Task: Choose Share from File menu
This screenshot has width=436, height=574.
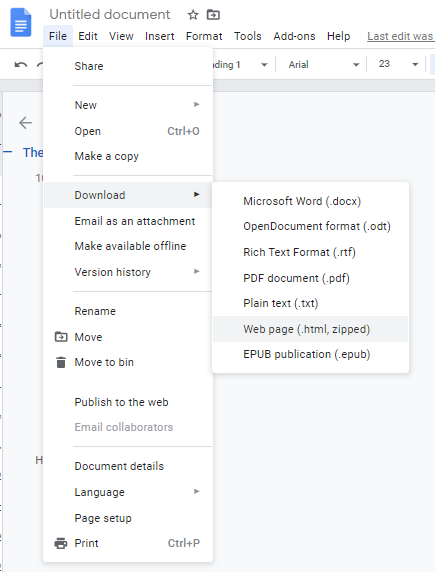Action: point(128,66)
